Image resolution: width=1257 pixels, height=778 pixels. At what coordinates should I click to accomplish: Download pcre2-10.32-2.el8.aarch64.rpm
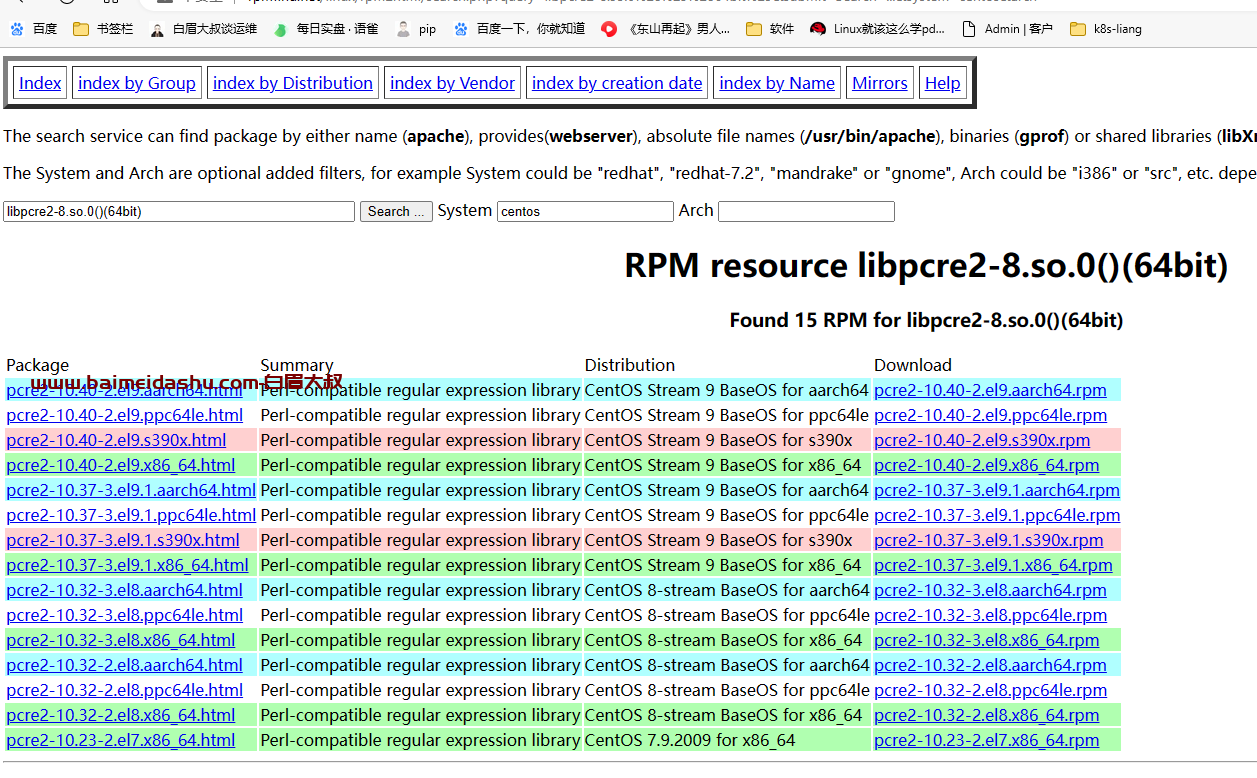[x=990, y=665]
